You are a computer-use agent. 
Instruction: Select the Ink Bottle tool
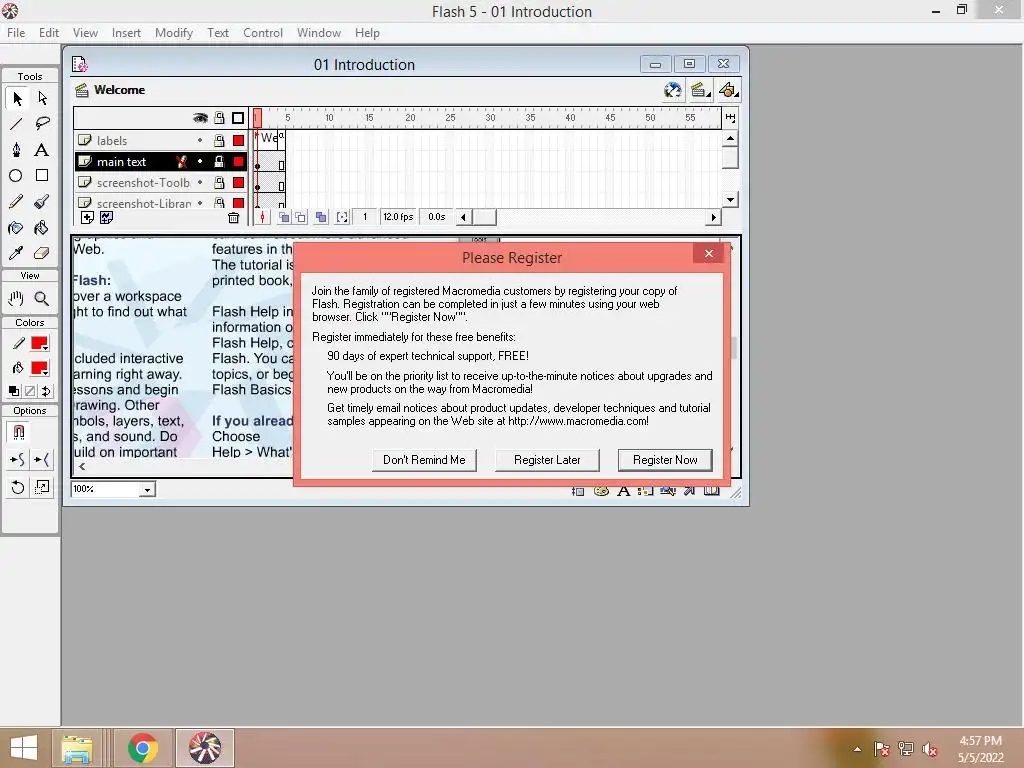17,228
